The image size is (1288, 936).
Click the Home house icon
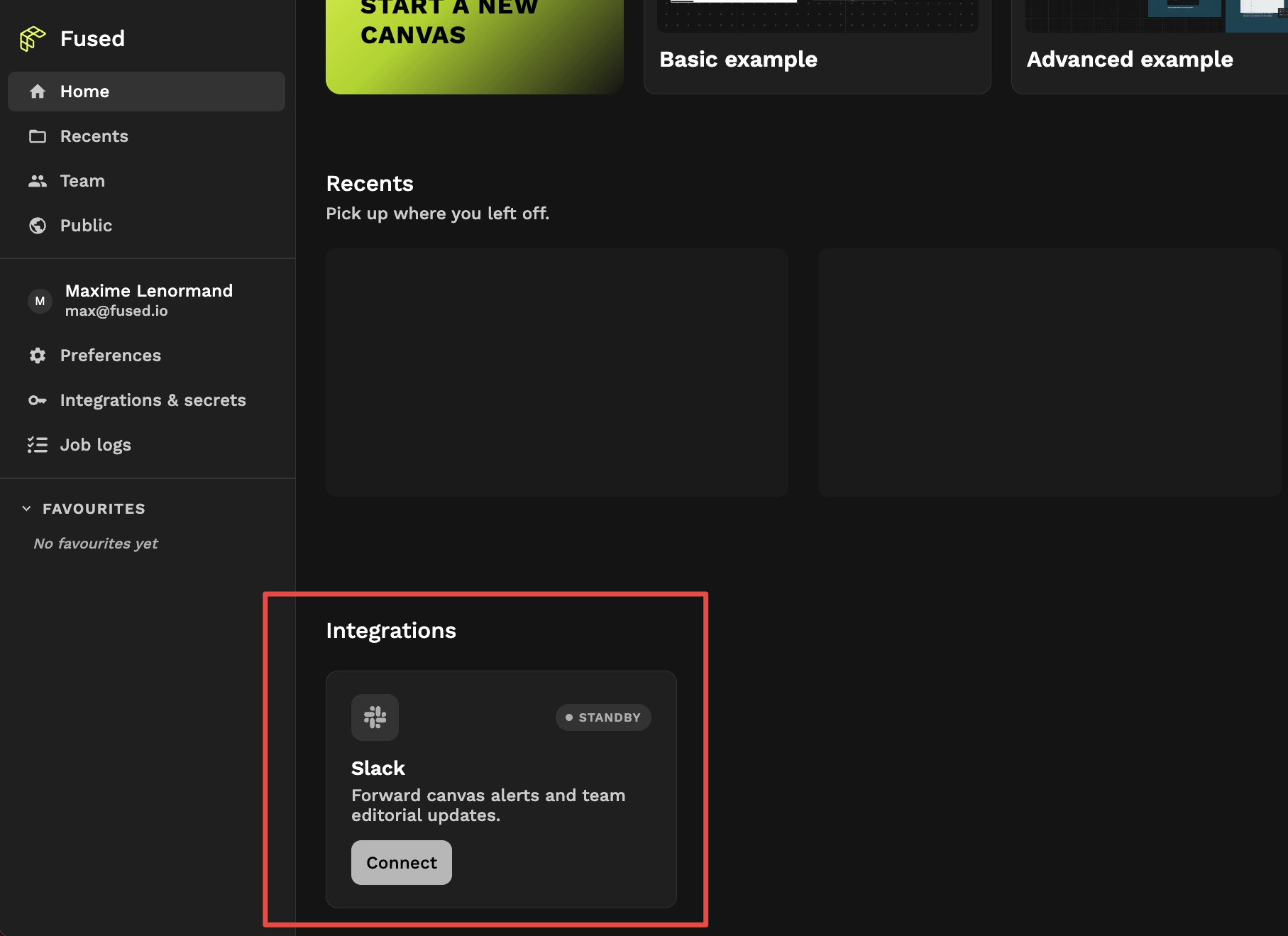pos(38,92)
